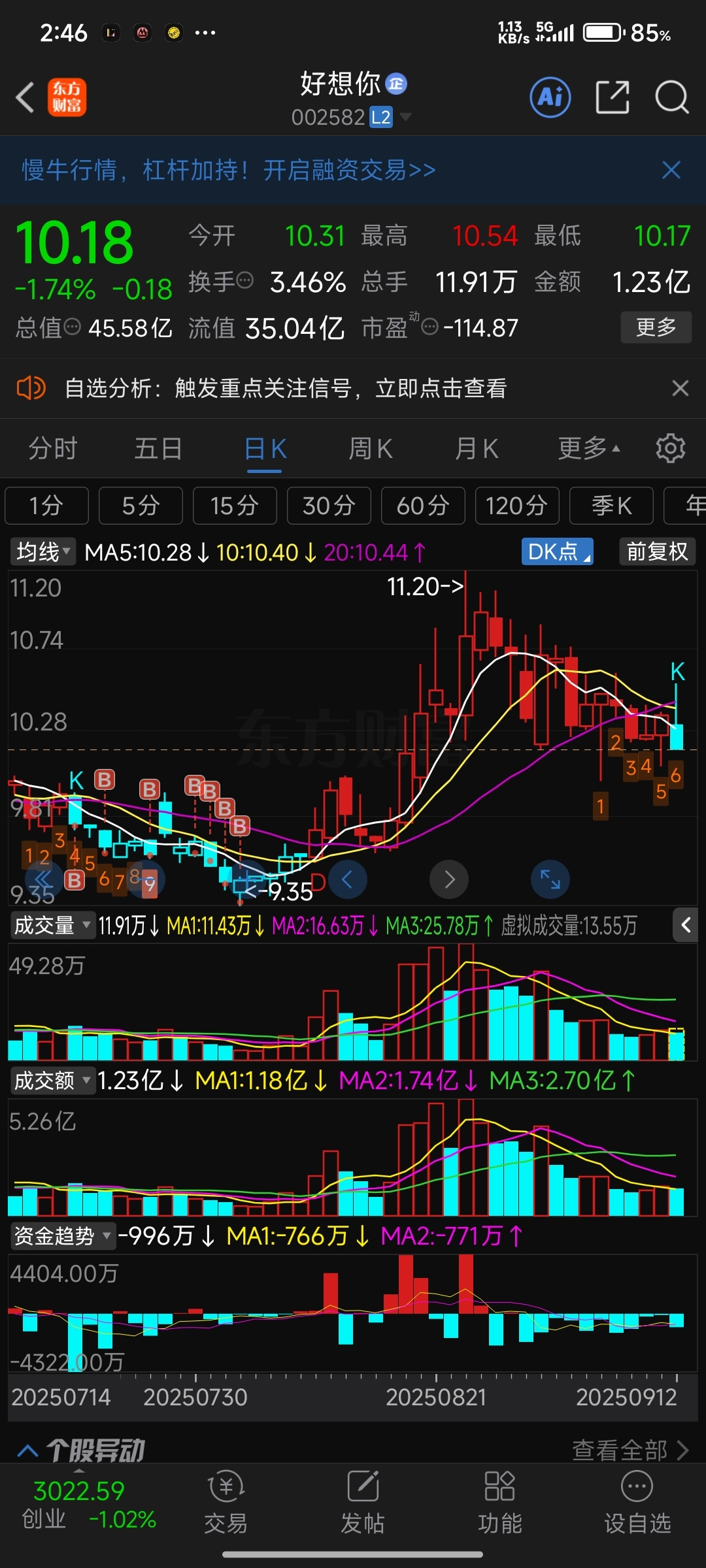Image resolution: width=706 pixels, height=1568 pixels.
Task: Tap the orange speaker announcement icon
Action: tap(31, 388)
